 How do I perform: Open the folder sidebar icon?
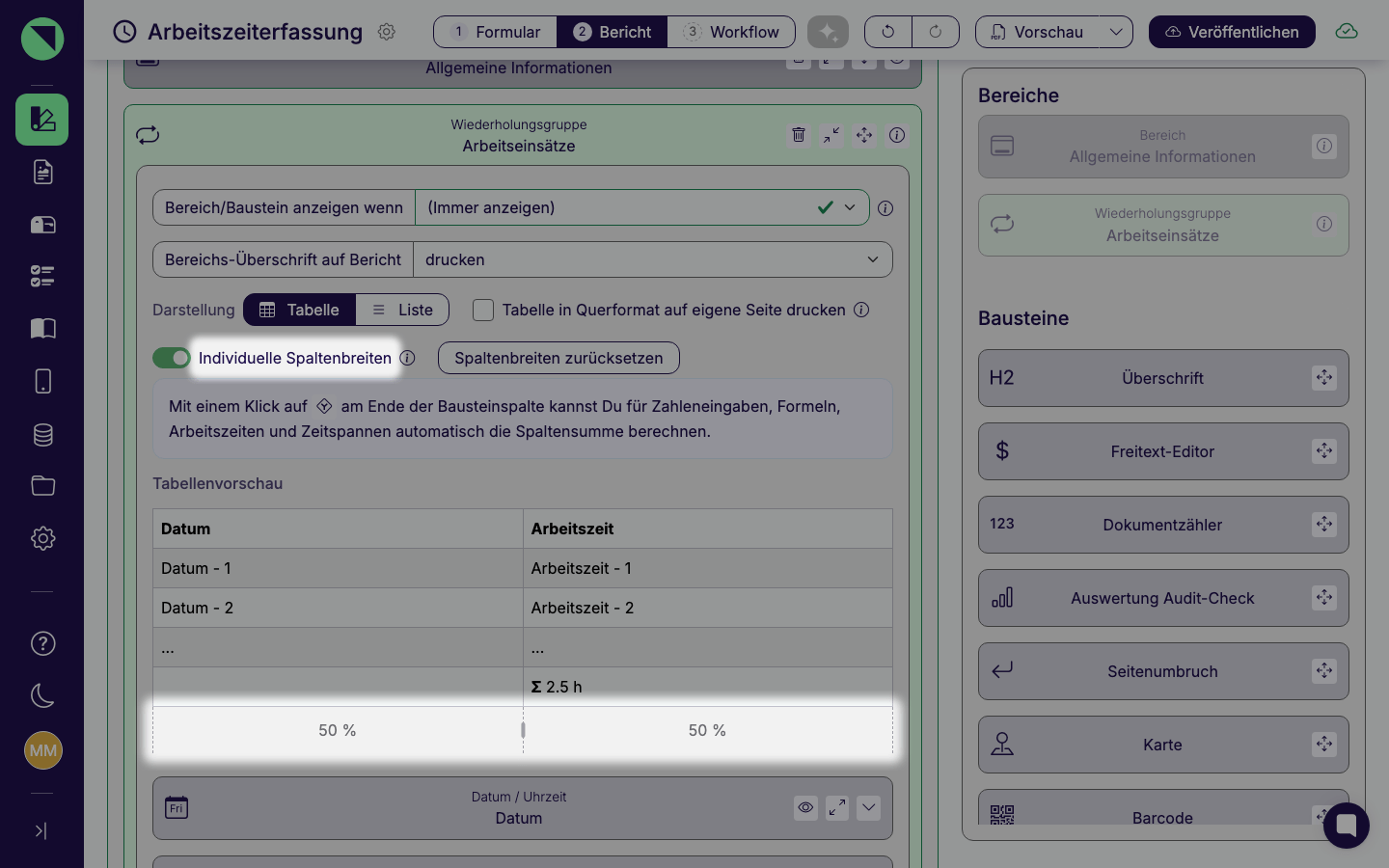[x=42, y=486]
